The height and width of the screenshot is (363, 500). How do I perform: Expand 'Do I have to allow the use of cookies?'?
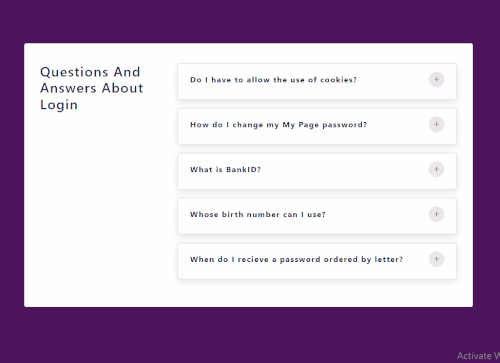[x=273, y=80]
